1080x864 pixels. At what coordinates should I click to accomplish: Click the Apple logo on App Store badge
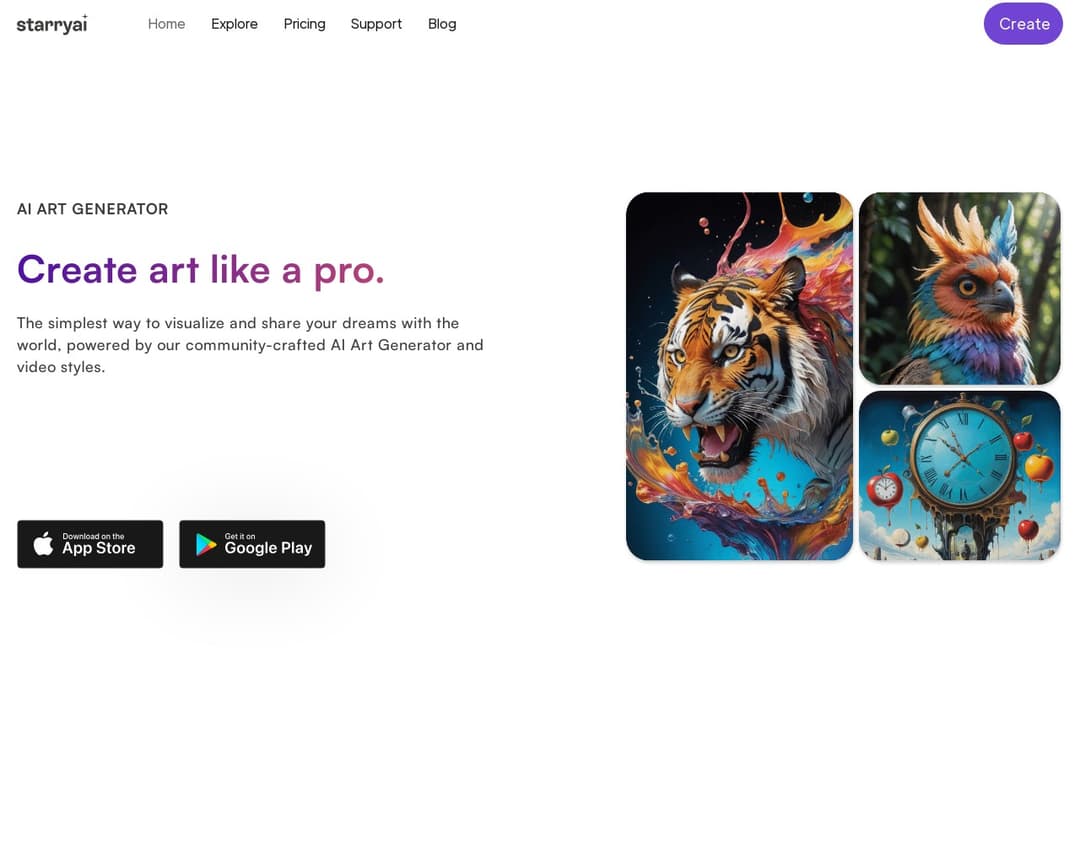43,544
